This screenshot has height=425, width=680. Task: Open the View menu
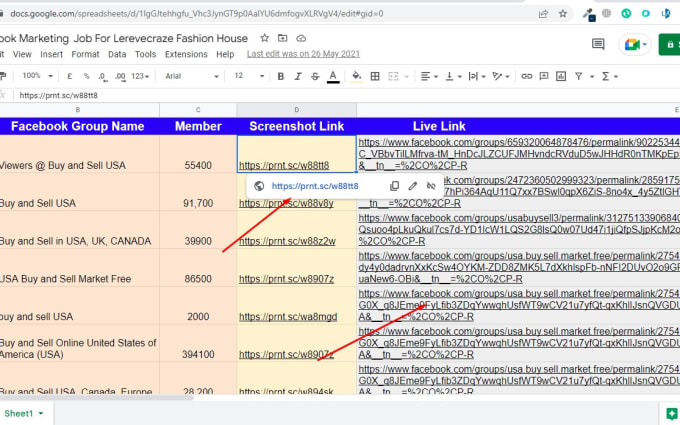[x=22, y=54]
